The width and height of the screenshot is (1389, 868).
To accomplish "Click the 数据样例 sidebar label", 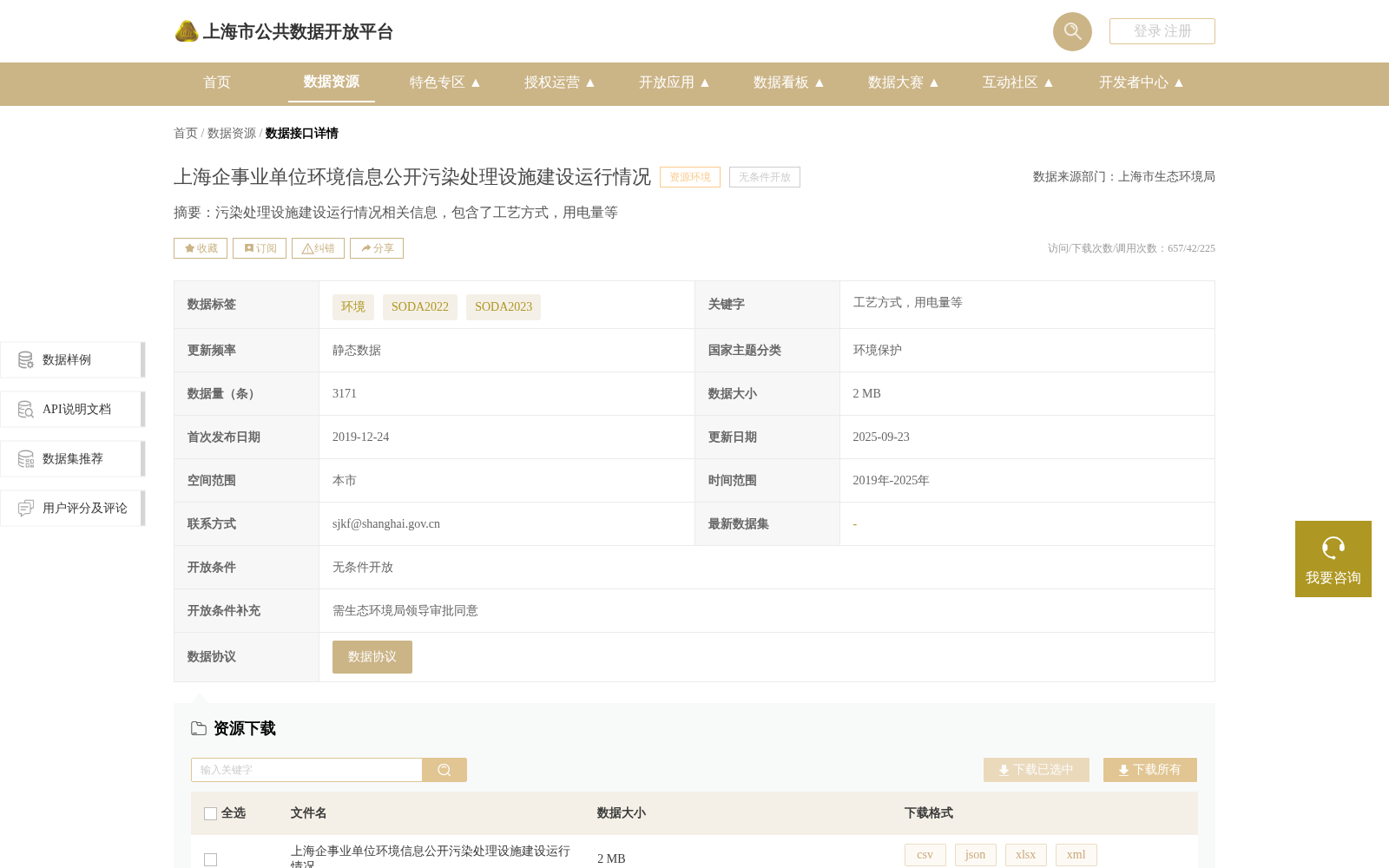I will (67, 360).
